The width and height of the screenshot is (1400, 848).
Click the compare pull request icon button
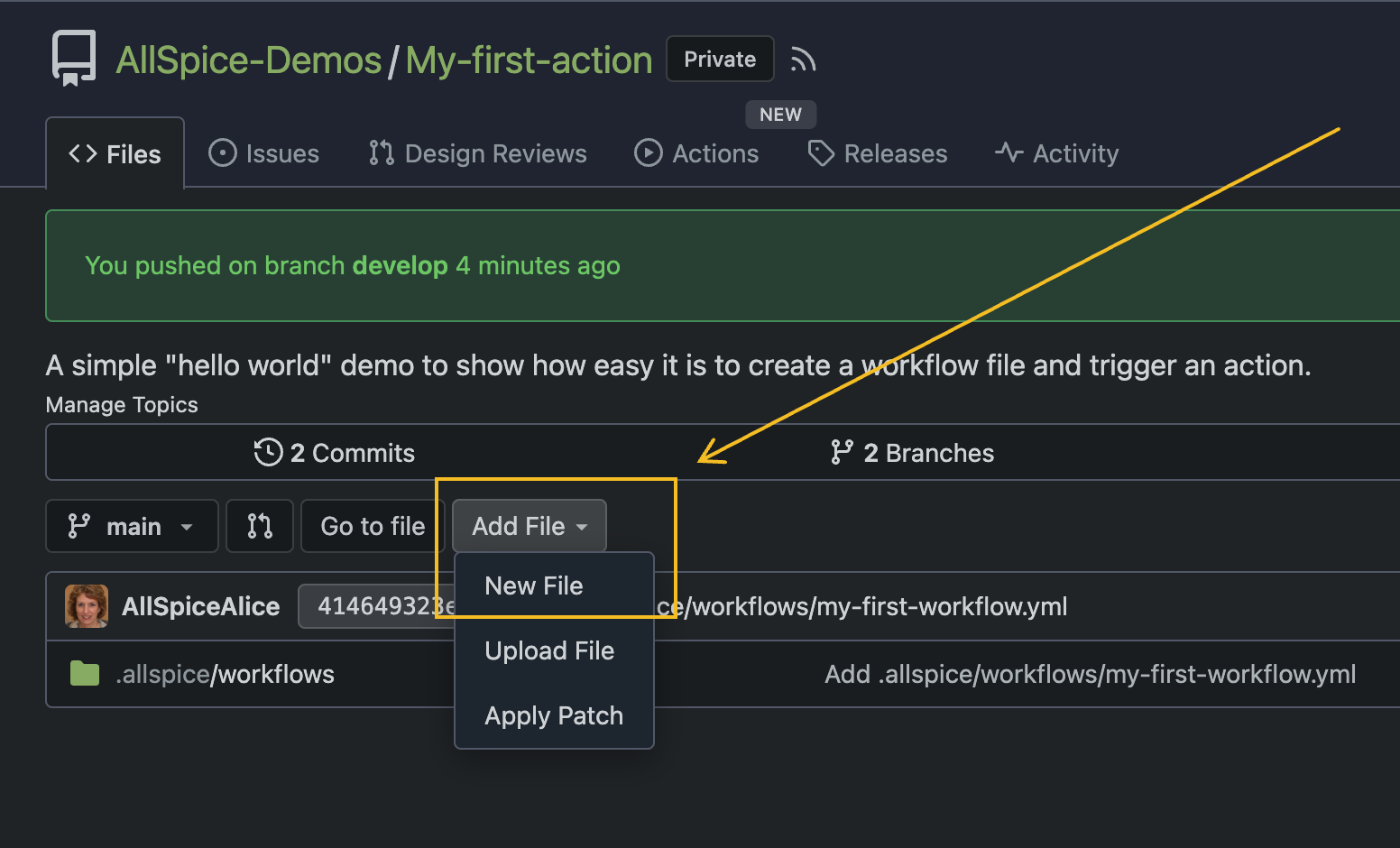pos(260,526)
